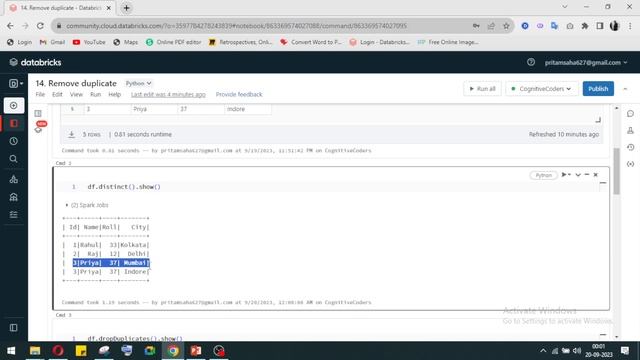640x360 pixels.
Task: Open Data icon in left sidebar
Action: (x=13, y=179)
